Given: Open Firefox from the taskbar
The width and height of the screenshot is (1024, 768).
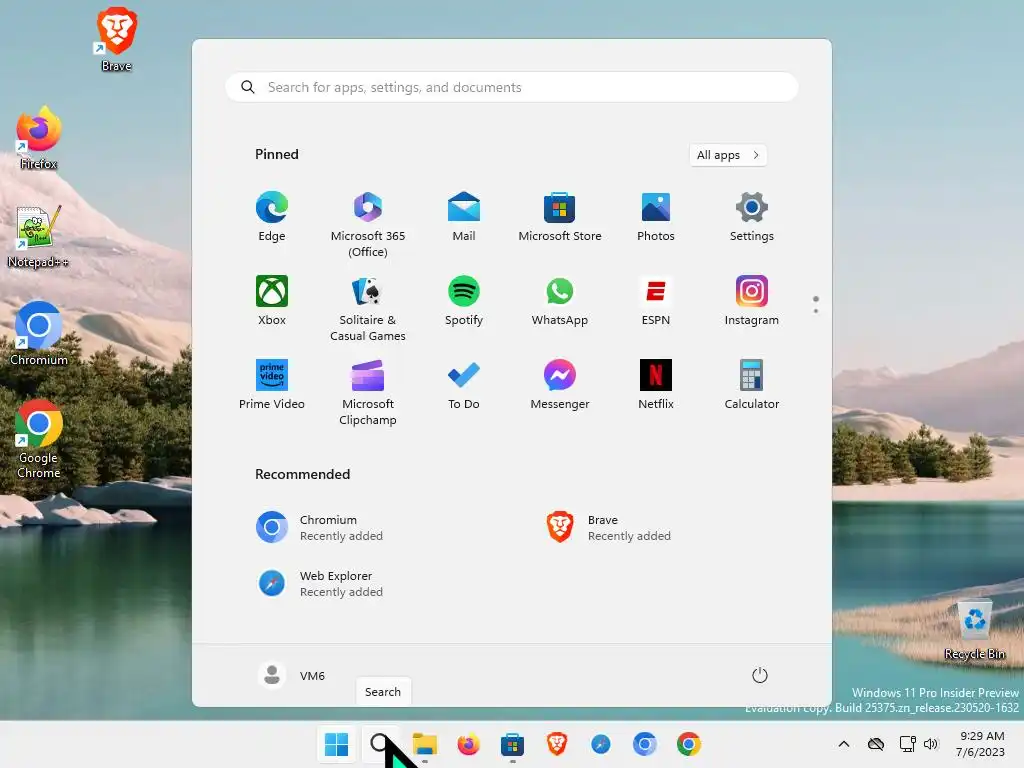Looking at the screenshot, I should pyautogui.click(x=468, y=744).
